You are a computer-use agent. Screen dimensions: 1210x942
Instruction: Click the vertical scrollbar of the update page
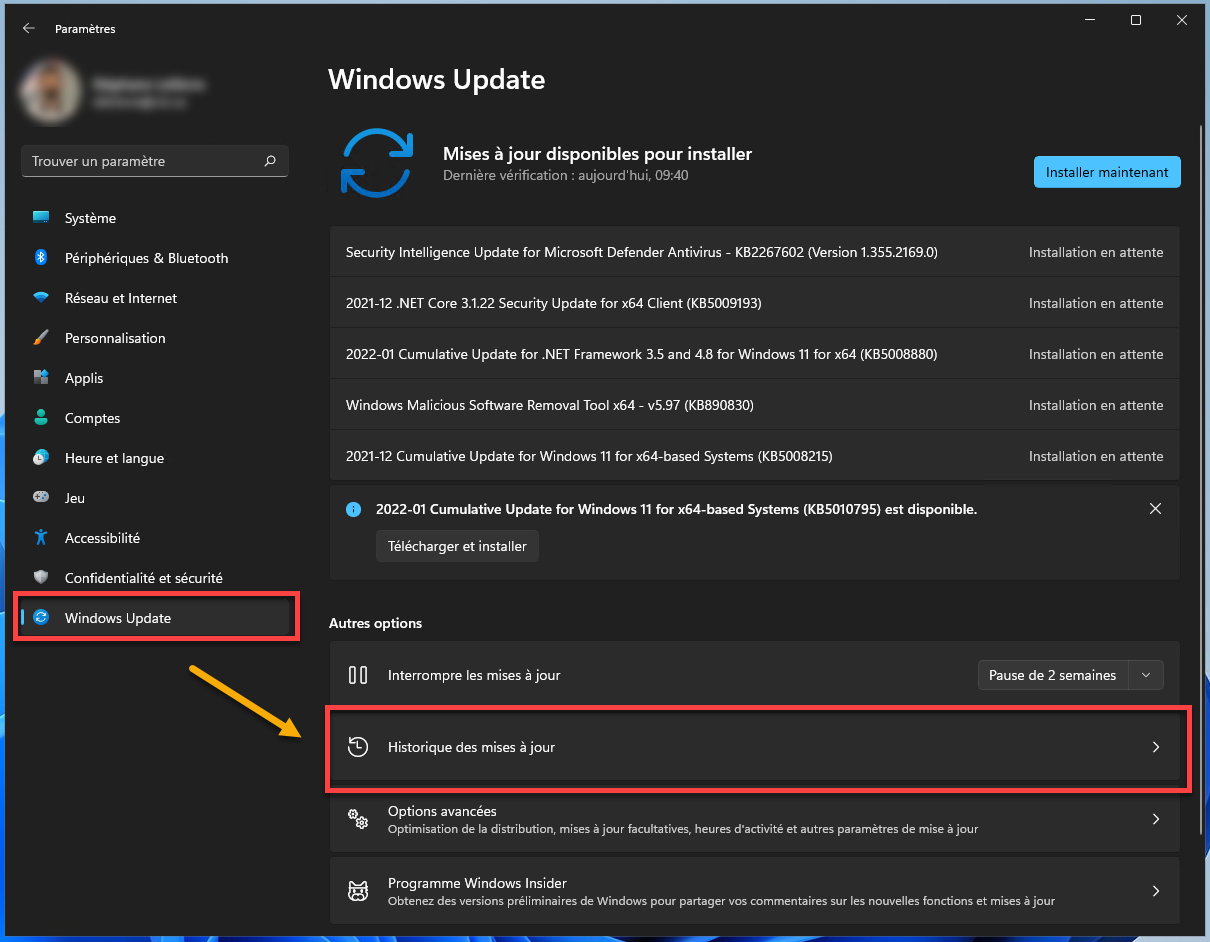point(1202,480)
